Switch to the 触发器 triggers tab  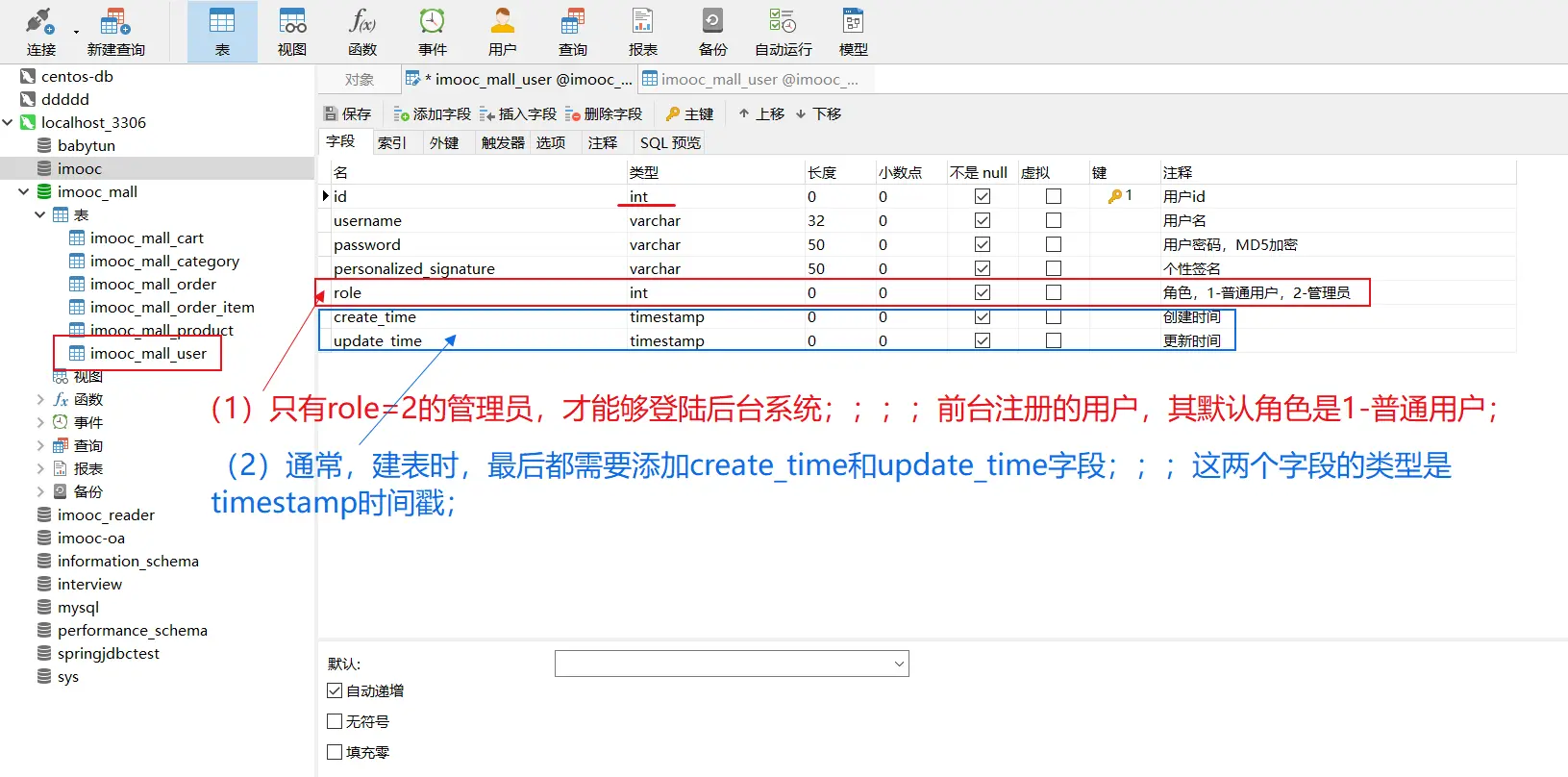(x=503, y=142)
